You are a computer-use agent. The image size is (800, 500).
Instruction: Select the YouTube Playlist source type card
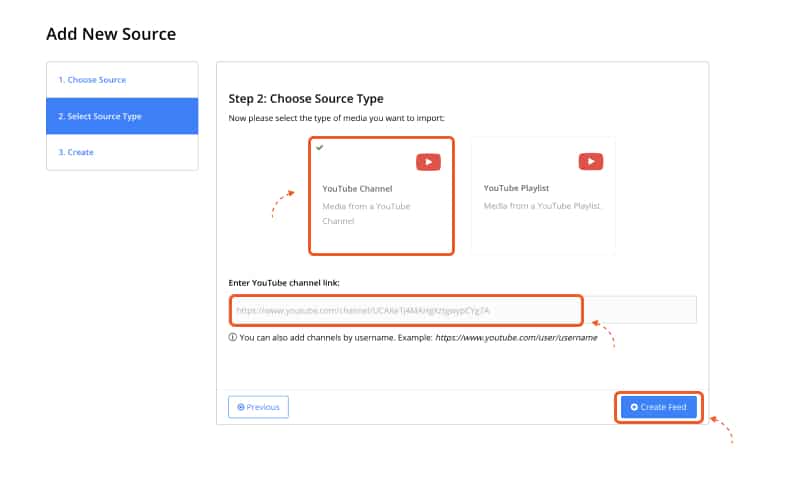[x=543, y=196]
